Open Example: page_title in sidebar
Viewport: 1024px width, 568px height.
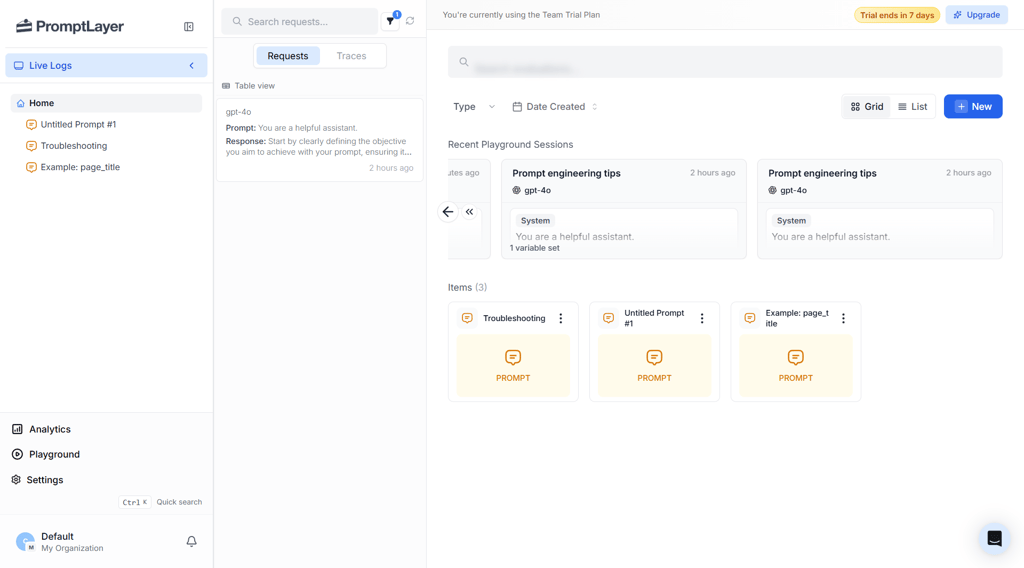point(80,167)
